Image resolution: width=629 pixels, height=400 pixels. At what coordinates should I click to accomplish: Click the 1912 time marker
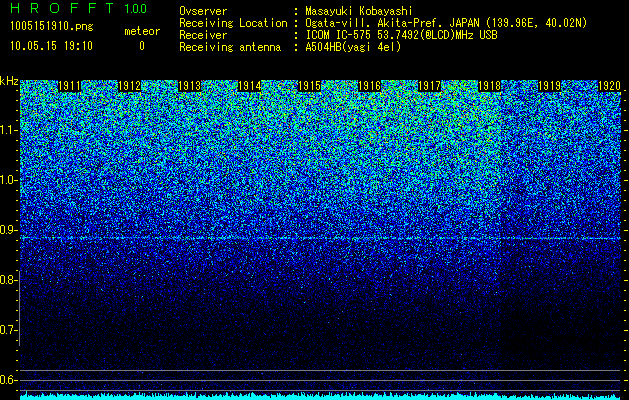pyautogui.click(x=130, y=86)
